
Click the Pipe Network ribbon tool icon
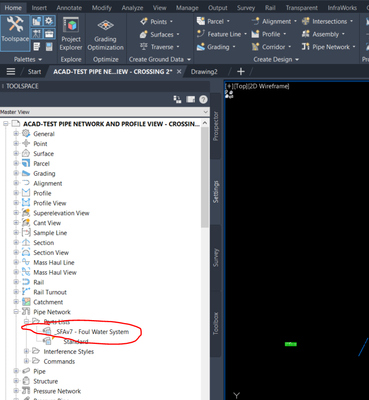306,47
